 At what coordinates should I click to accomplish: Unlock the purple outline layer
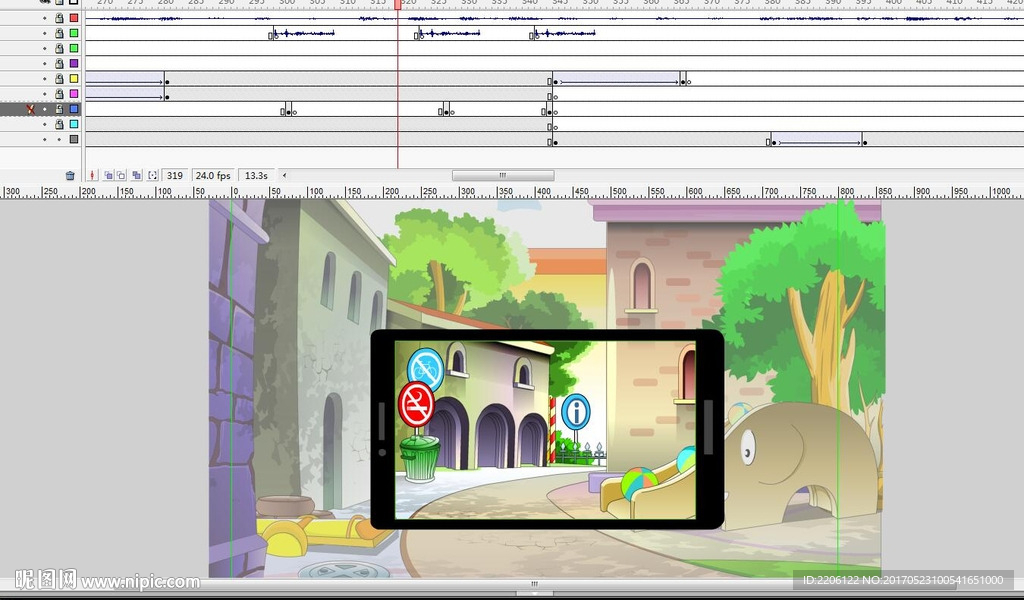coord(59,63)
